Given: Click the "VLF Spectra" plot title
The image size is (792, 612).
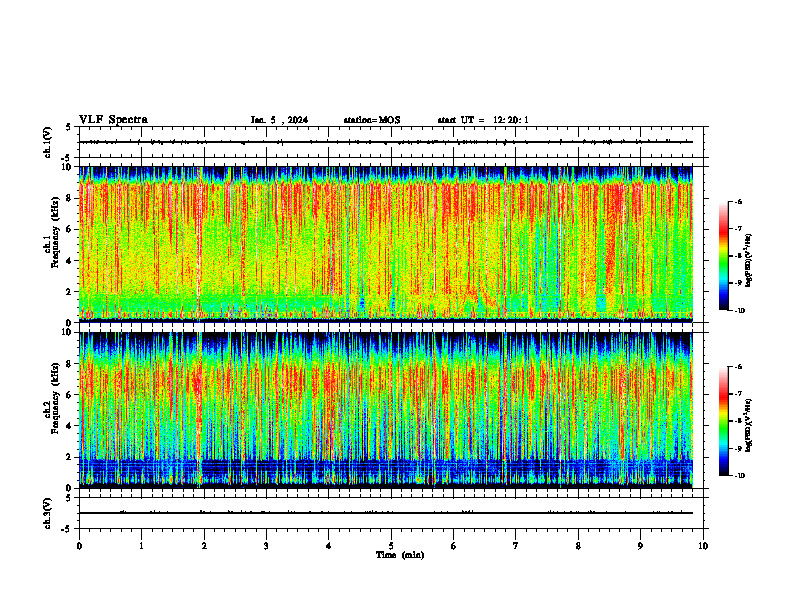Looking at the screenshot, I should click(113, 120).
